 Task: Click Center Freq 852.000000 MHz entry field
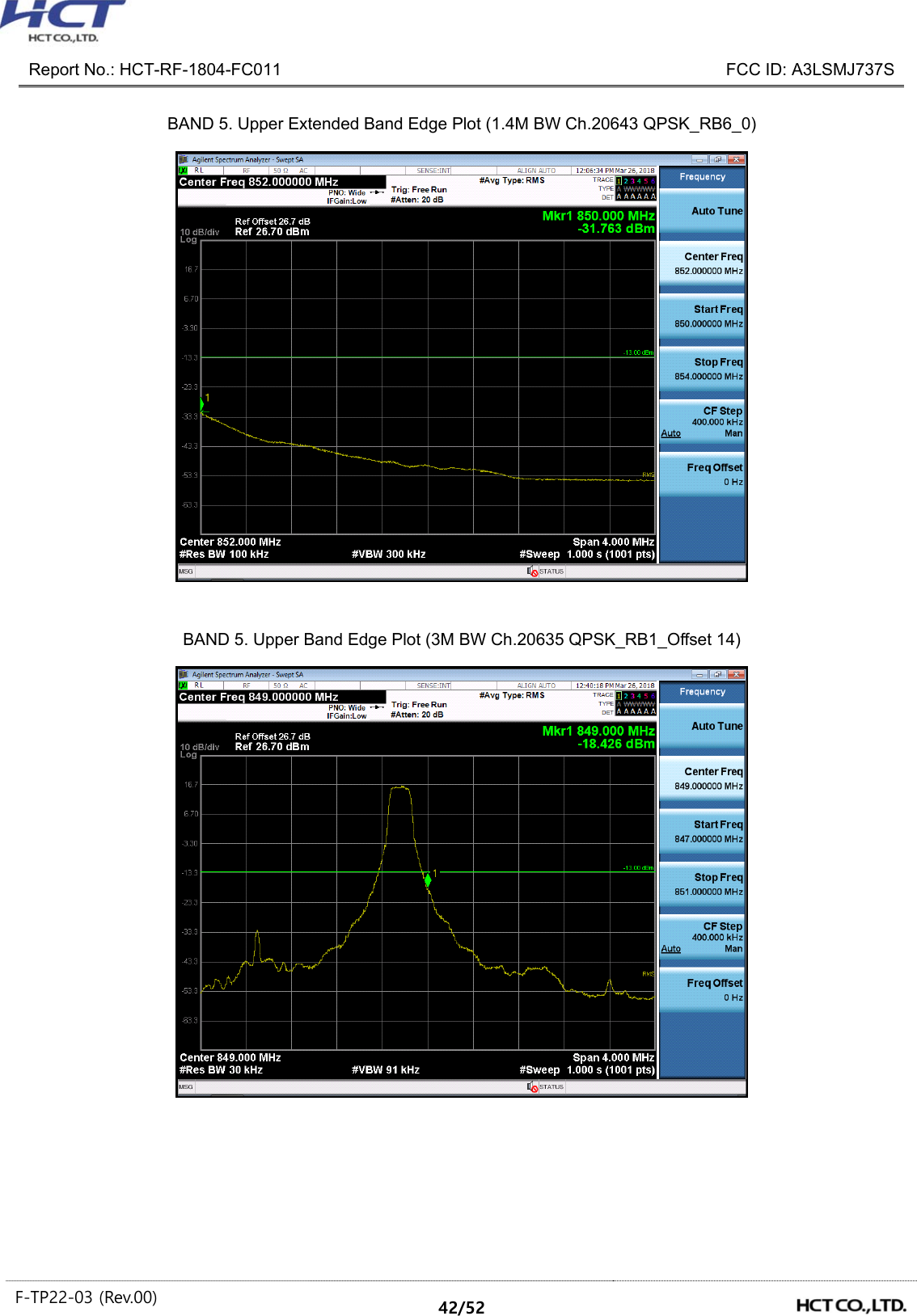281,183
